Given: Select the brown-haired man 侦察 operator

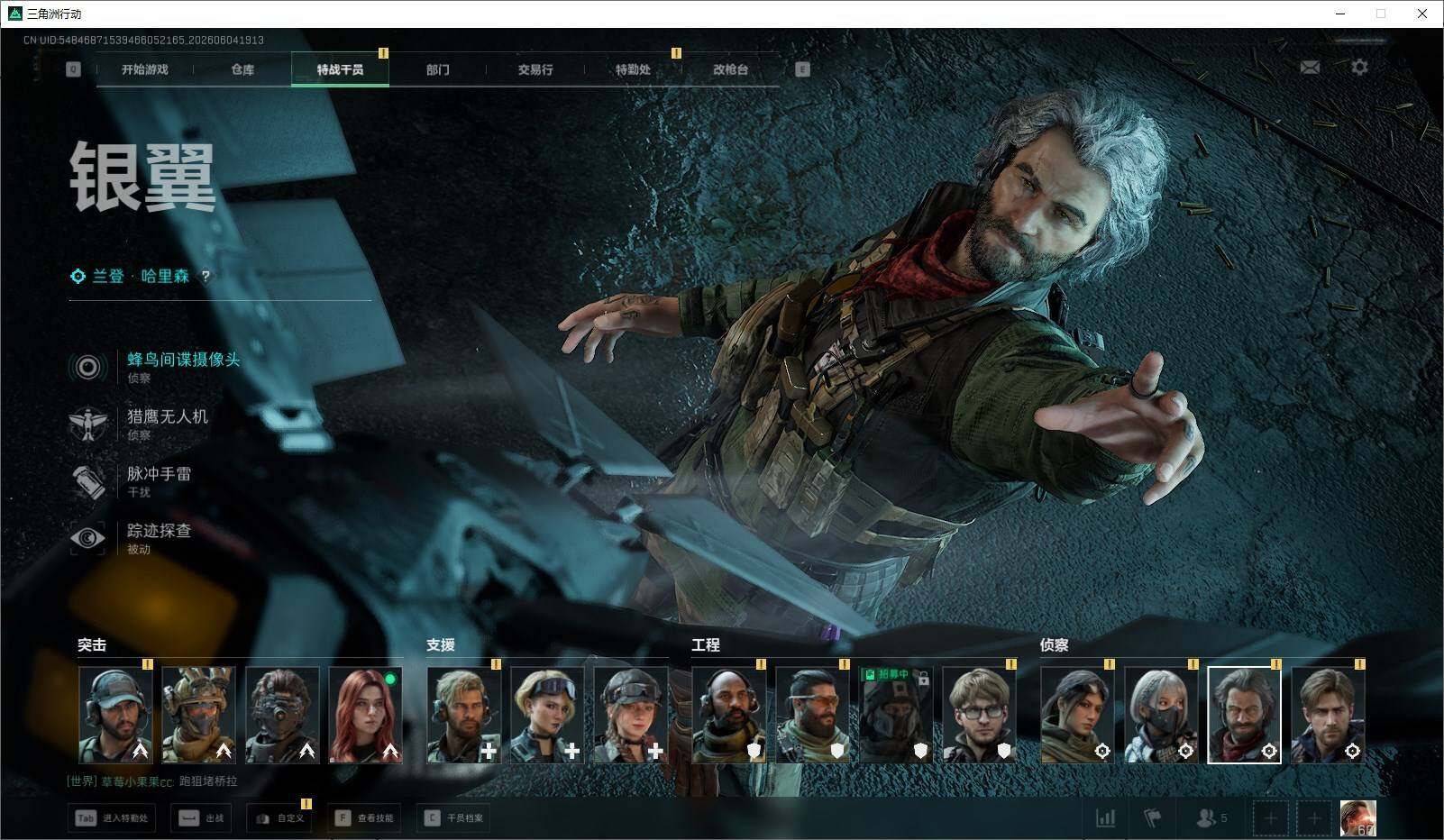Looking at the screenshot, I should [x=1328, y=715].
